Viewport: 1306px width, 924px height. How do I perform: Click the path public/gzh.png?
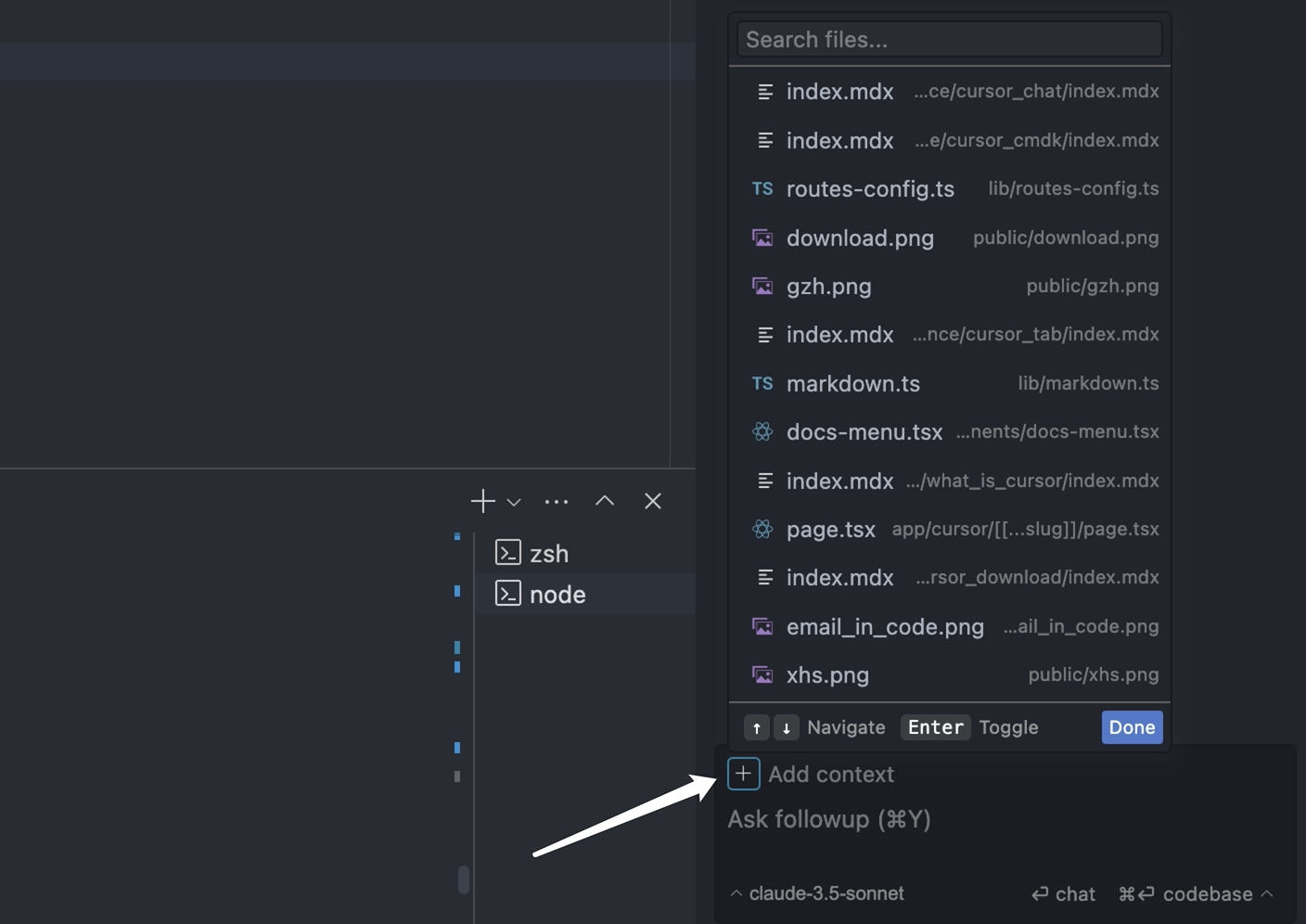click(x=1093, y=286)
